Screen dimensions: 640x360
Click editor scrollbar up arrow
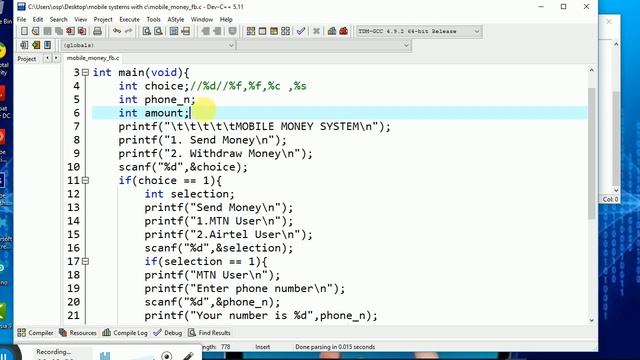point(591,70)
